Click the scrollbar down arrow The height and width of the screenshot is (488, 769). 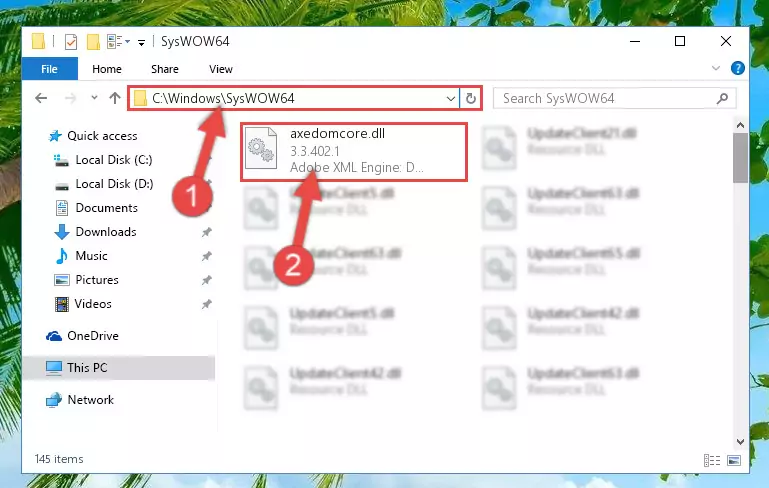point(740,441)
